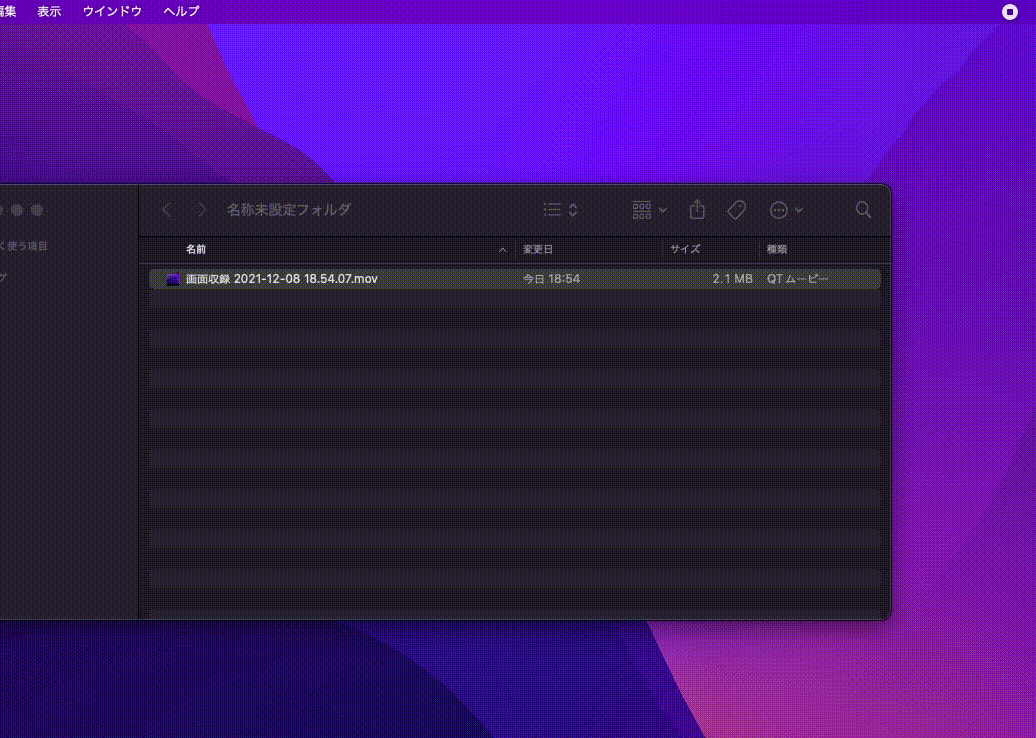
Task: Open the ウインドウ menu
Action: [x=112, y=11]
